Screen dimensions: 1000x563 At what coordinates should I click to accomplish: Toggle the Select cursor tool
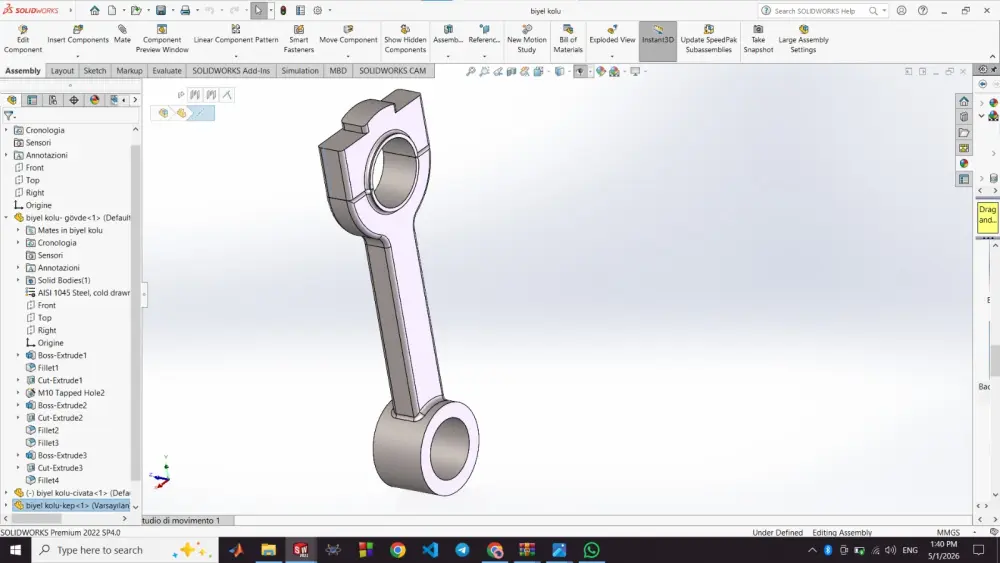coord(258,10)
